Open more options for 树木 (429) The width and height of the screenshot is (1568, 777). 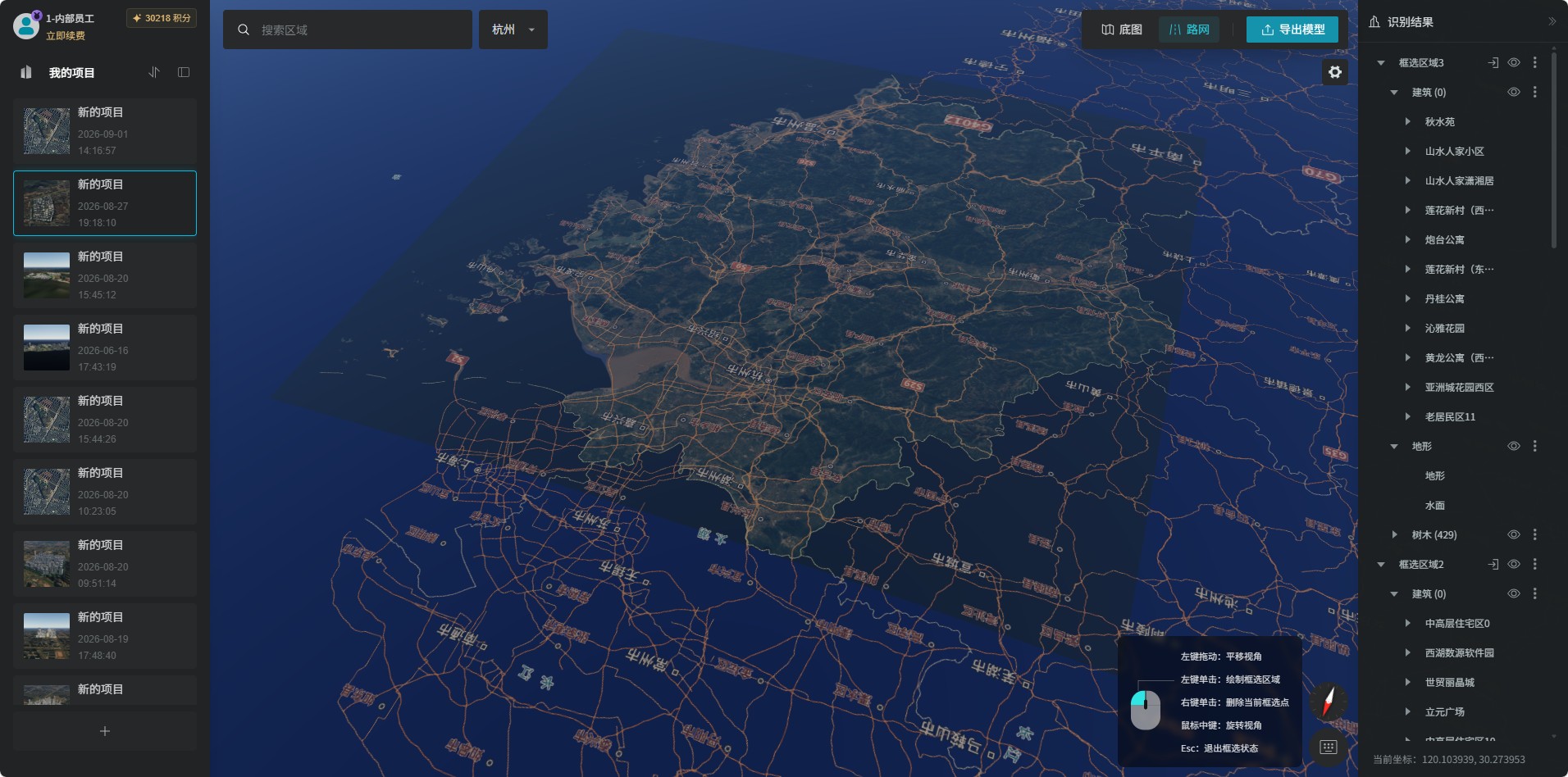(x=1535, y=534)
